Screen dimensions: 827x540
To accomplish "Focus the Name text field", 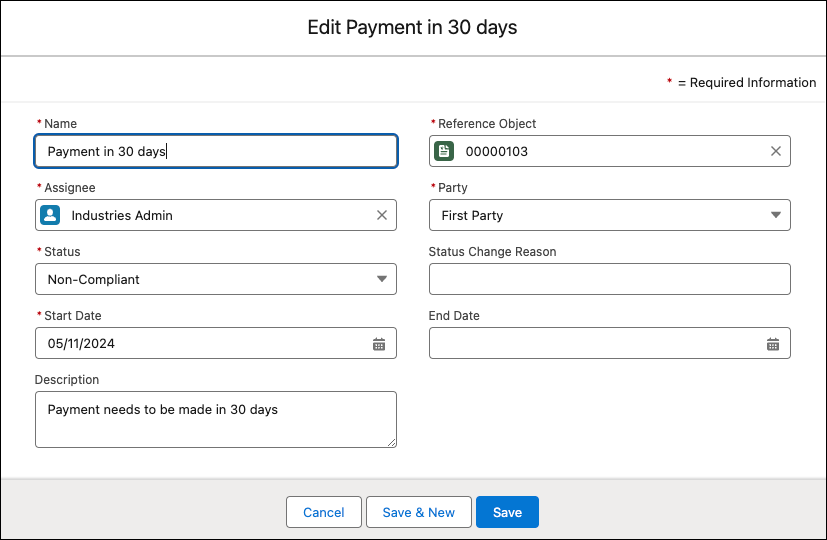I will pos(215,151).
